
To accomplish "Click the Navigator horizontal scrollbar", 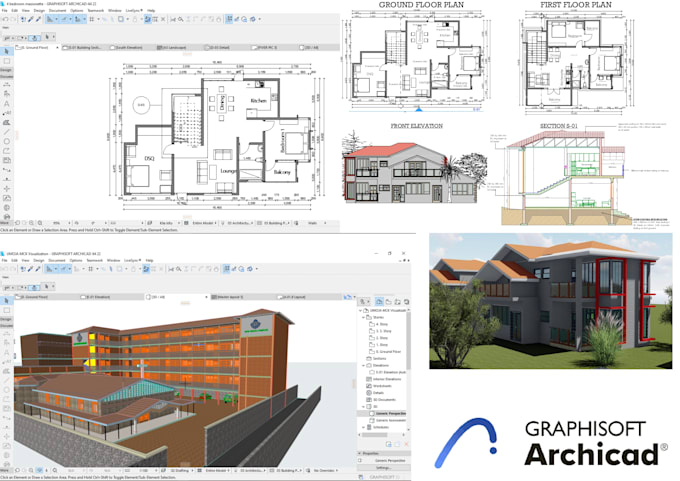I will 382,435.
